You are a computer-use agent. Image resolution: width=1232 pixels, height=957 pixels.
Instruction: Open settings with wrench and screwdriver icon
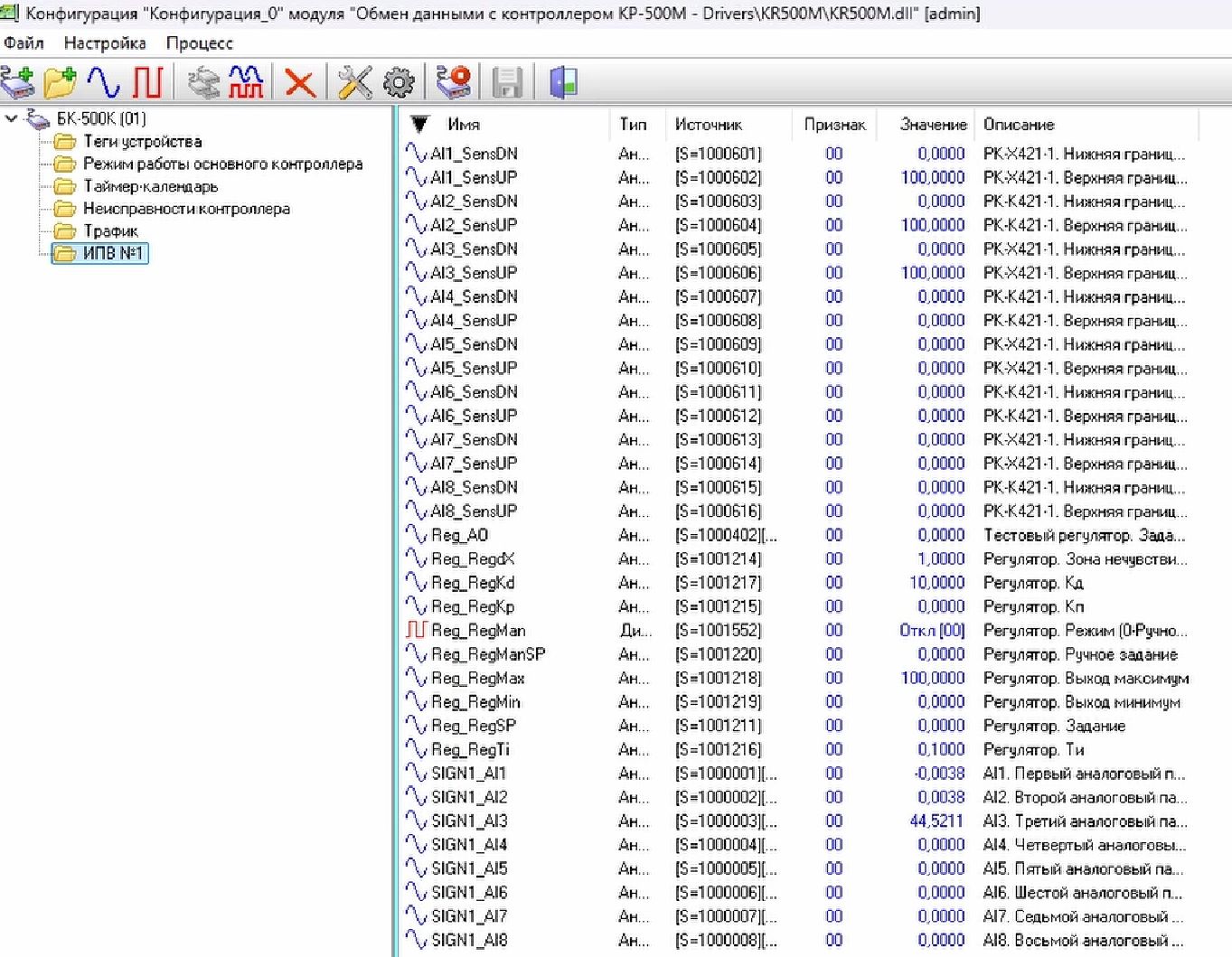(x=354, y=82)
